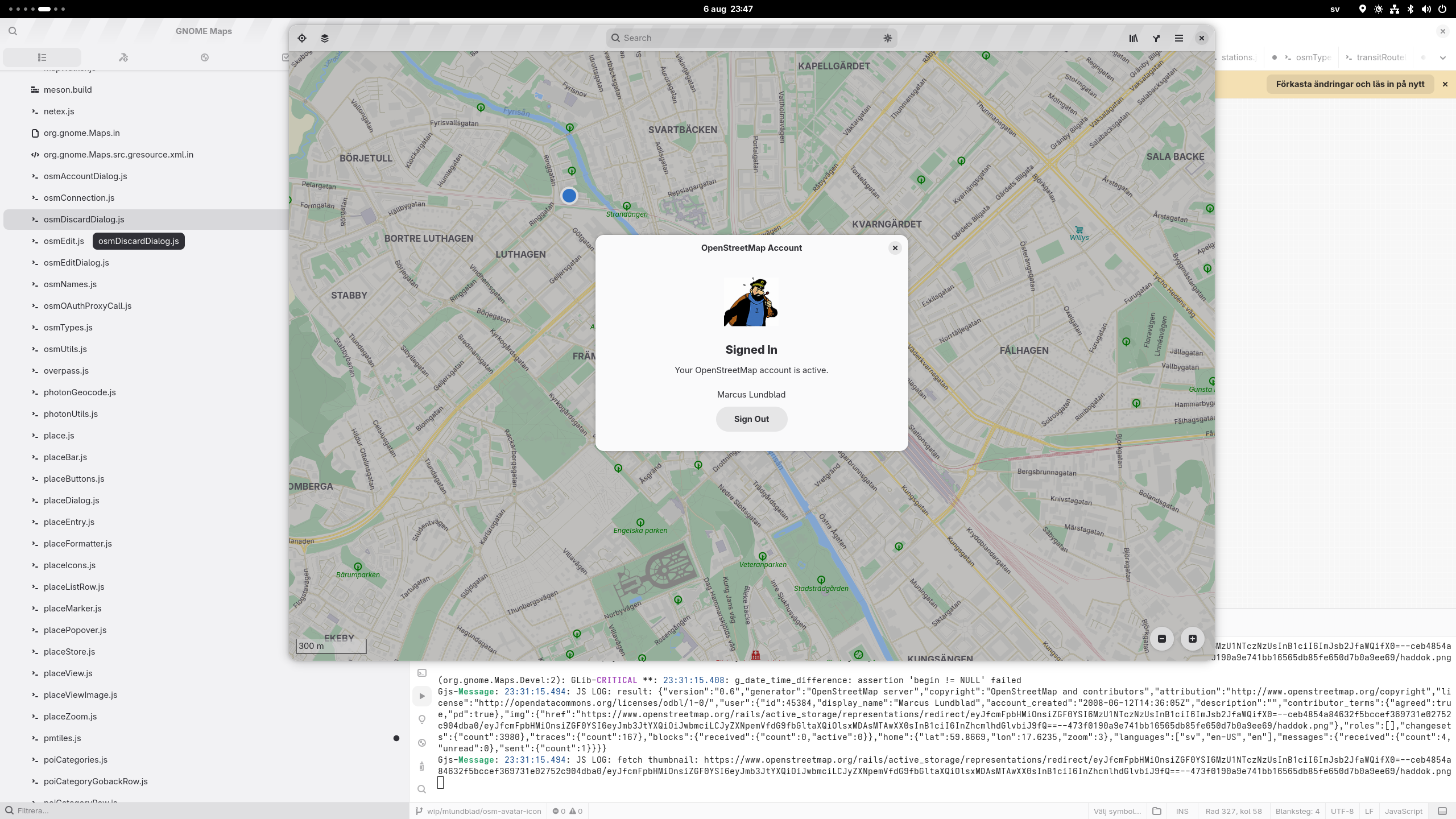Select the stations.j editor tab

[x=1238, y=57]
